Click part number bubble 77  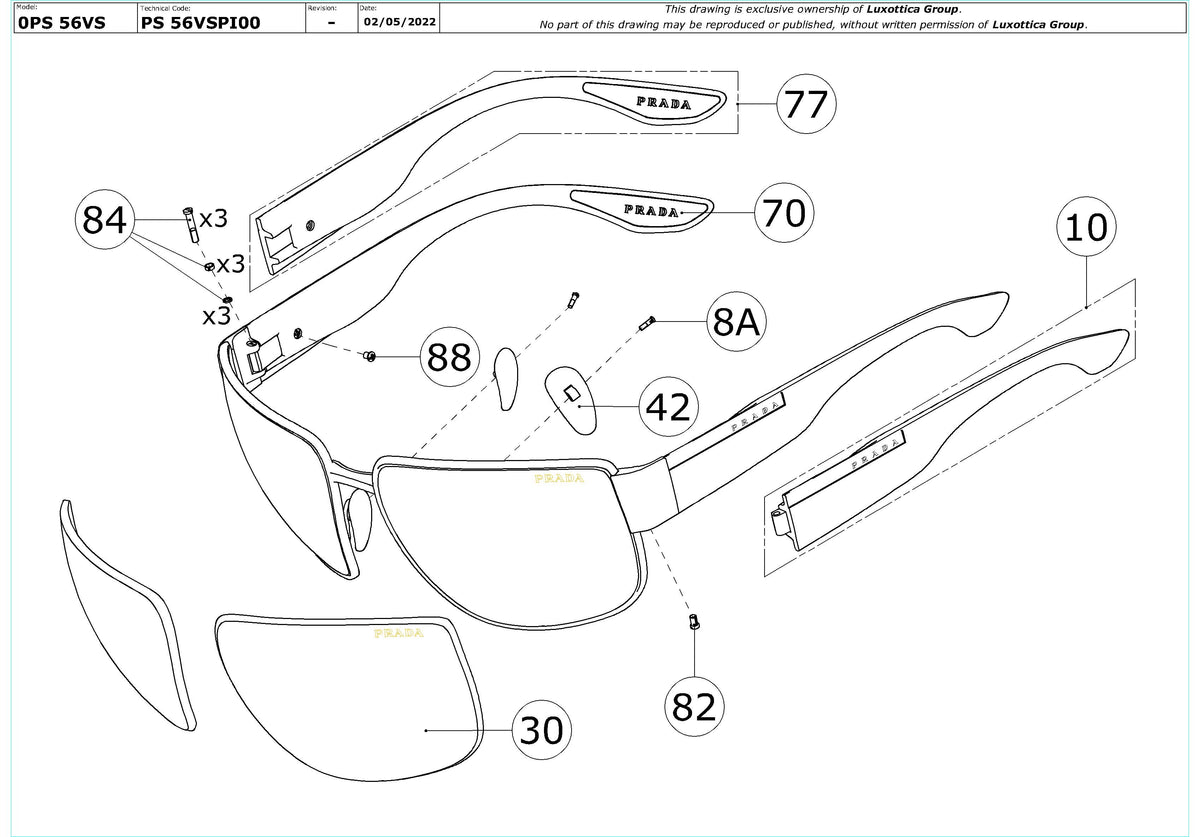805,104
